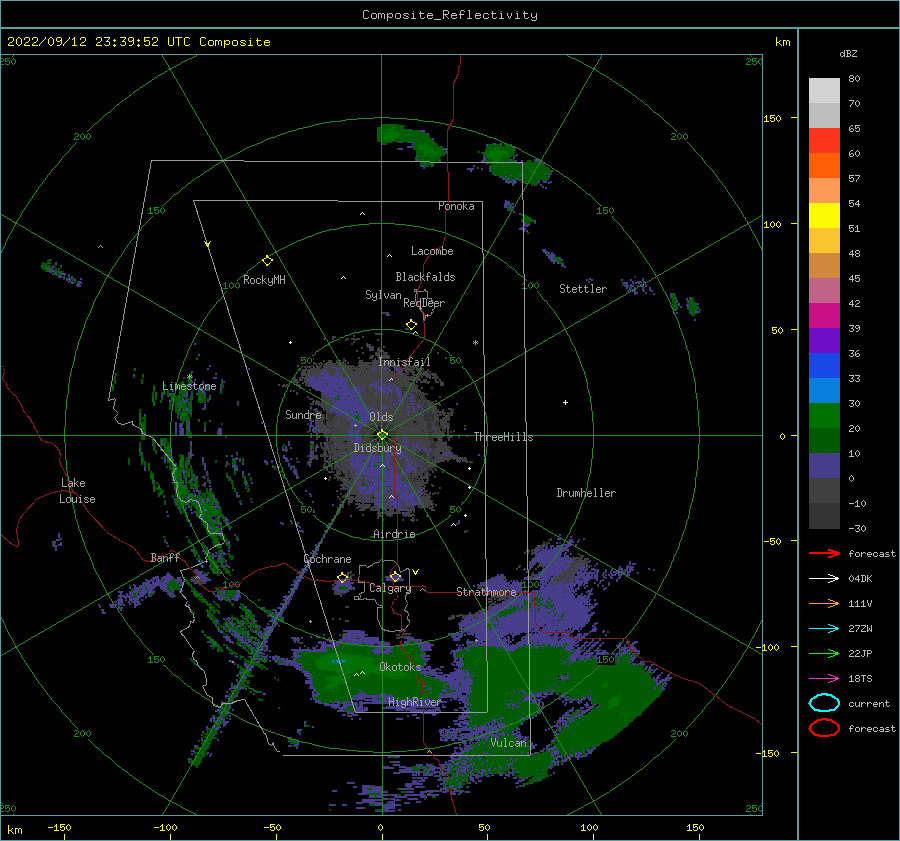Click the '18TS' legend text

[860, 679]
